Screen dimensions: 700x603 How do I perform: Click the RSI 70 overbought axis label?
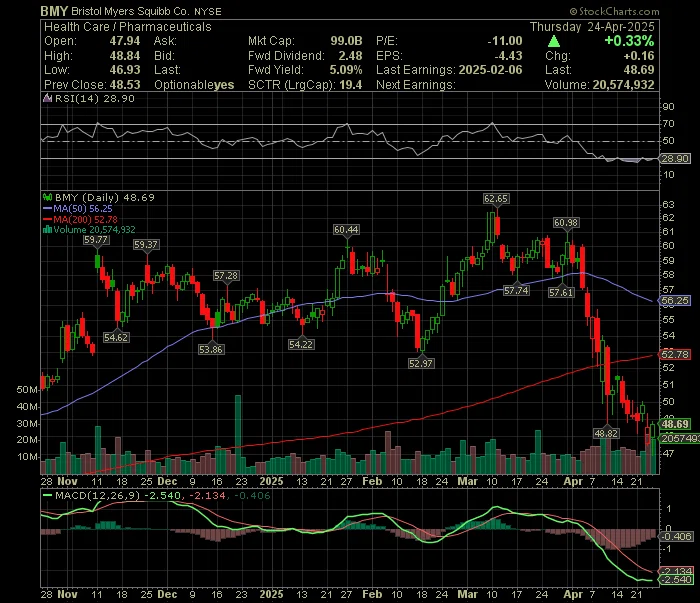(669, 124)
